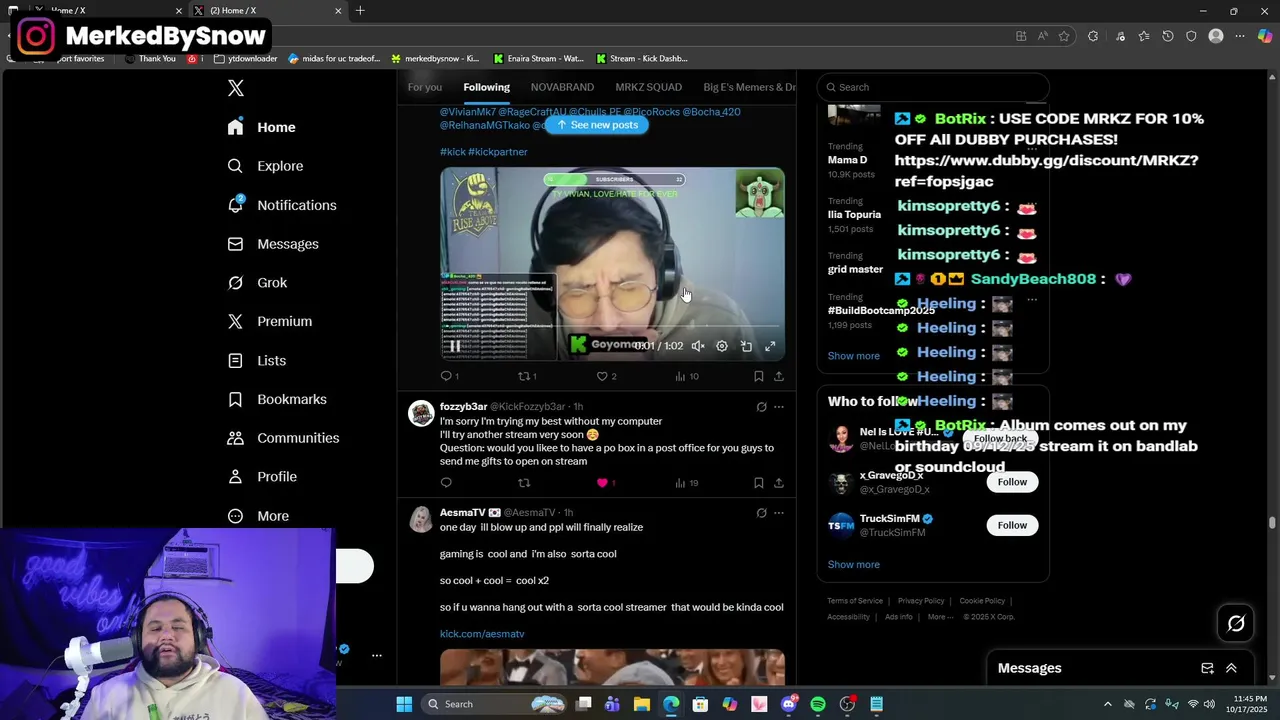Repost the video post
Image resolution: width=1280 pixels, height=720 pixels.
pyautogui.click(x=524, y=376)
